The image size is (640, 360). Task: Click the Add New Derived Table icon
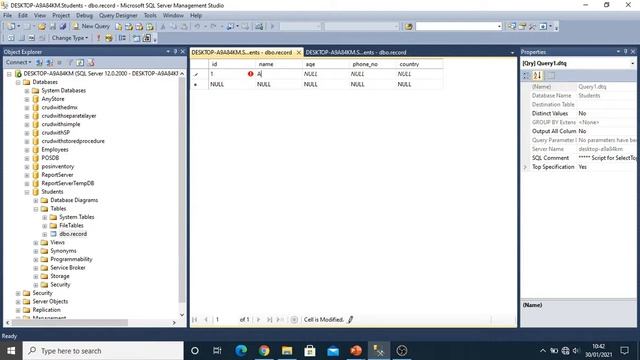pos(147,38)
